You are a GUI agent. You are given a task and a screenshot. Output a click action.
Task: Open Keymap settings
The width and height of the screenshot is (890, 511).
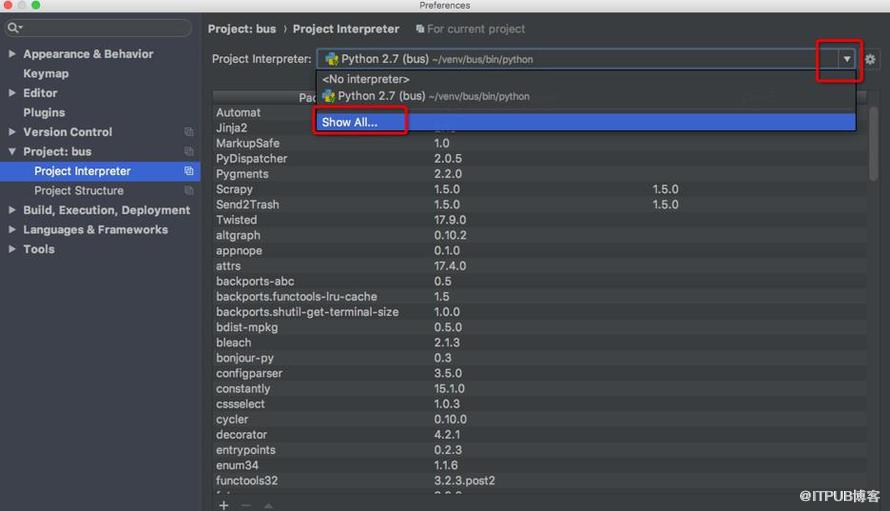click(46, 73)
